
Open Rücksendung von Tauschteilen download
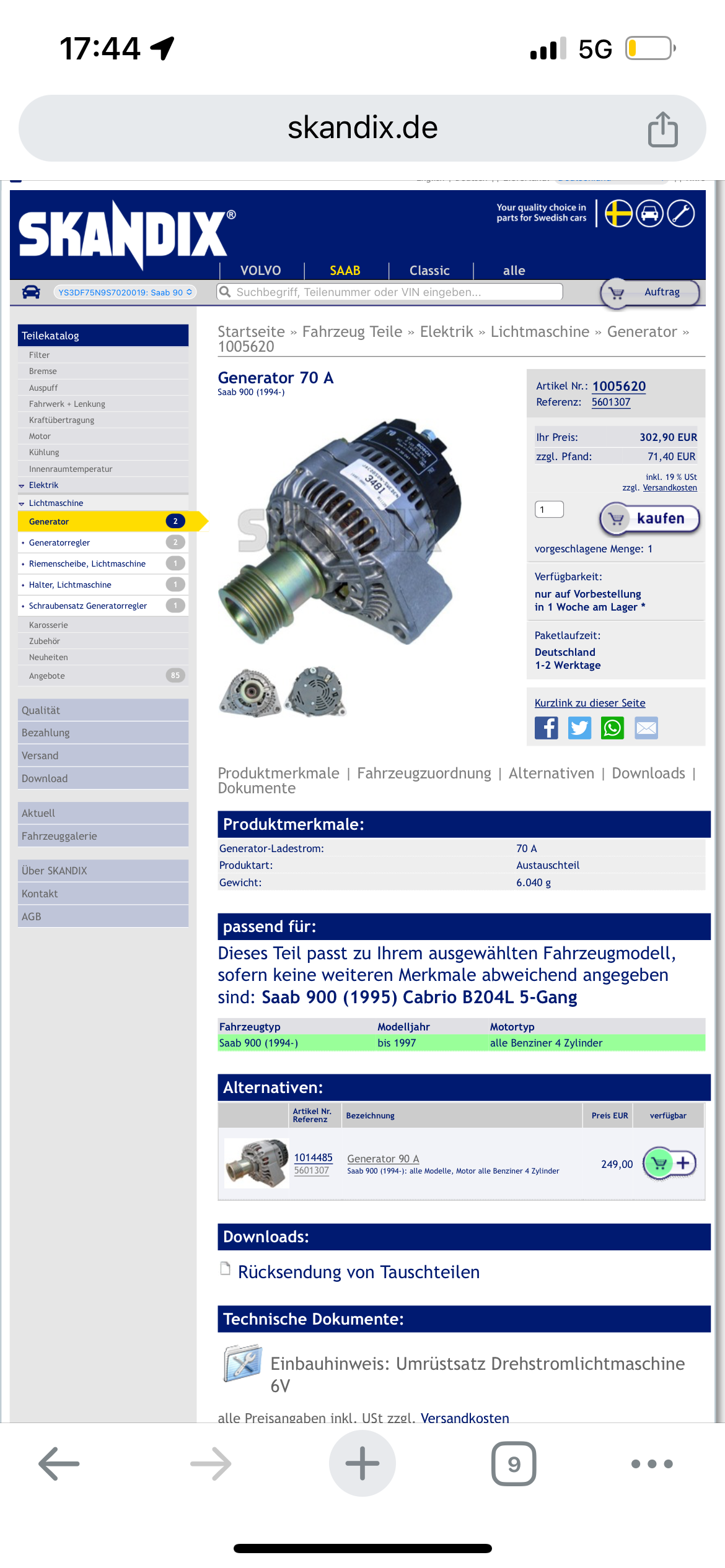click(x=359, y=1271)
